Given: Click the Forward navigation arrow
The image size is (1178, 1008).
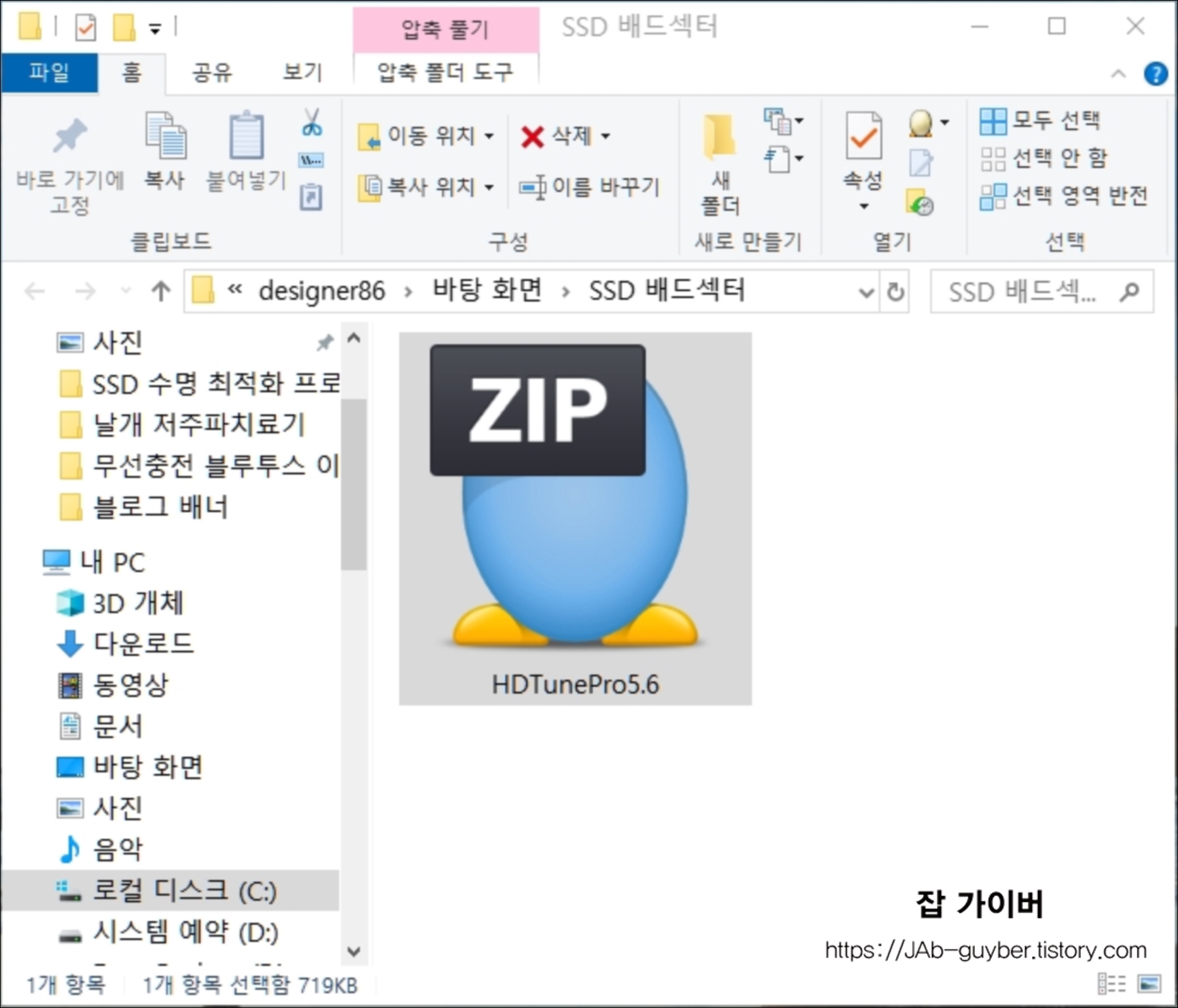Looking at the screenshot, I should pos(85,290).
